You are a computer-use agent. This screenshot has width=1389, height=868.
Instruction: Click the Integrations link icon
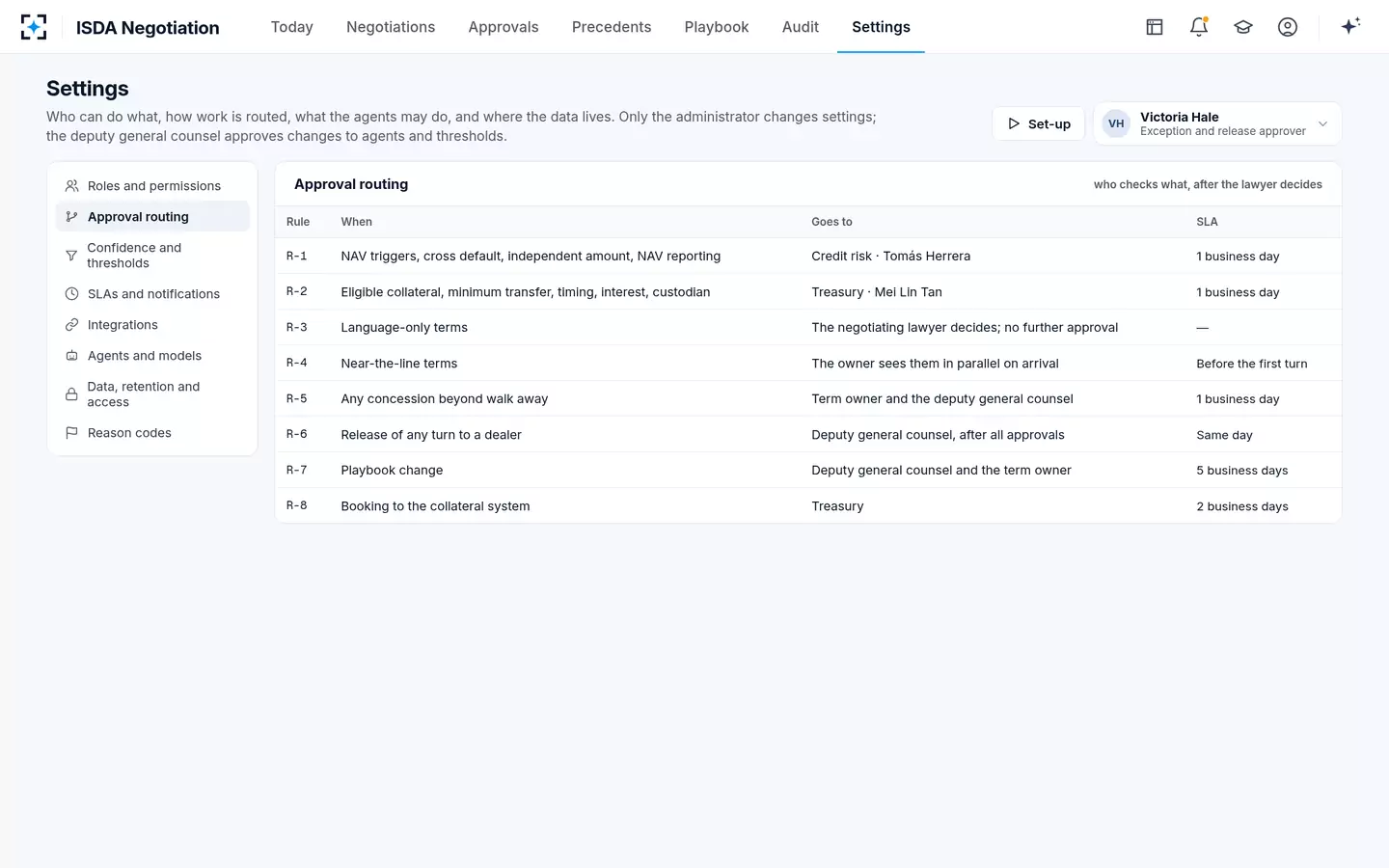click(x=71, y=325)
